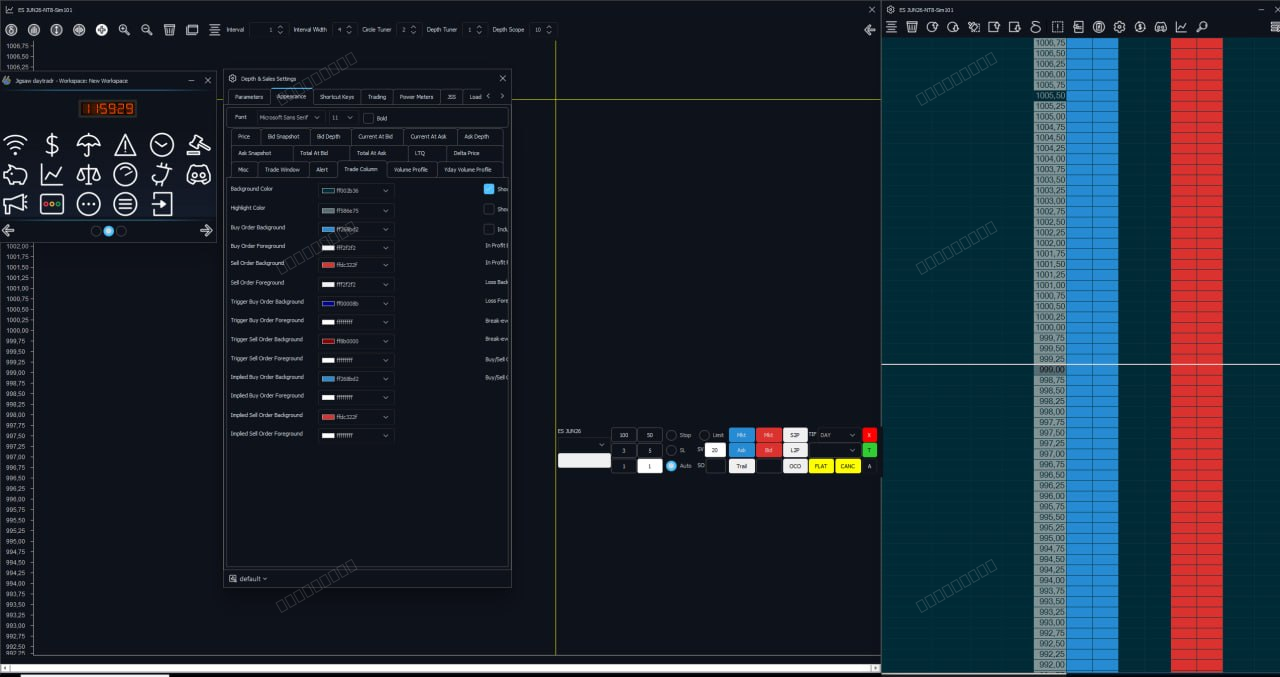Click the search magnifier in right ladder toolbar
Viewport: 1280px width, 677px height.
[1202, 27]
